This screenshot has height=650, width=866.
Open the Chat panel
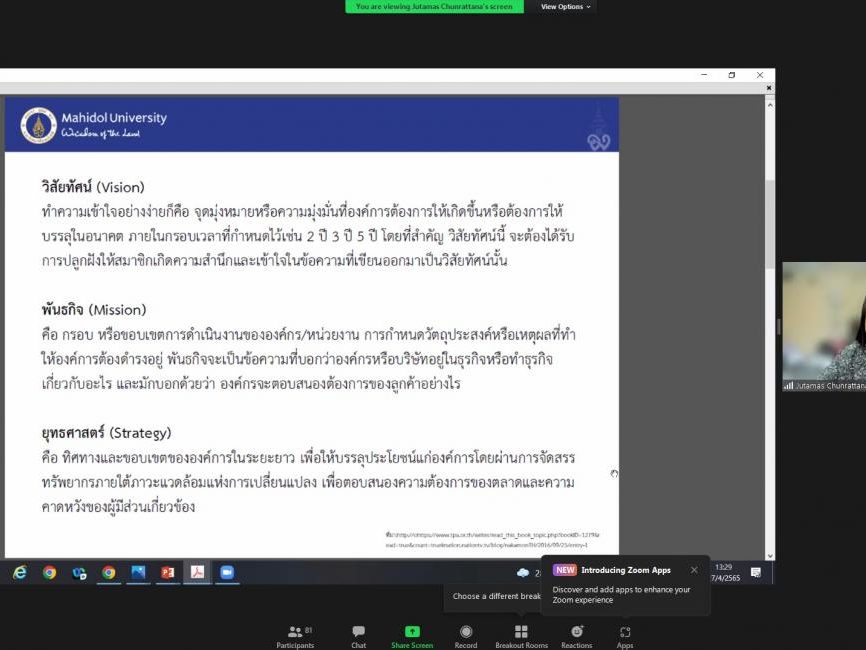pyautogui.click(x=358, y=636)
